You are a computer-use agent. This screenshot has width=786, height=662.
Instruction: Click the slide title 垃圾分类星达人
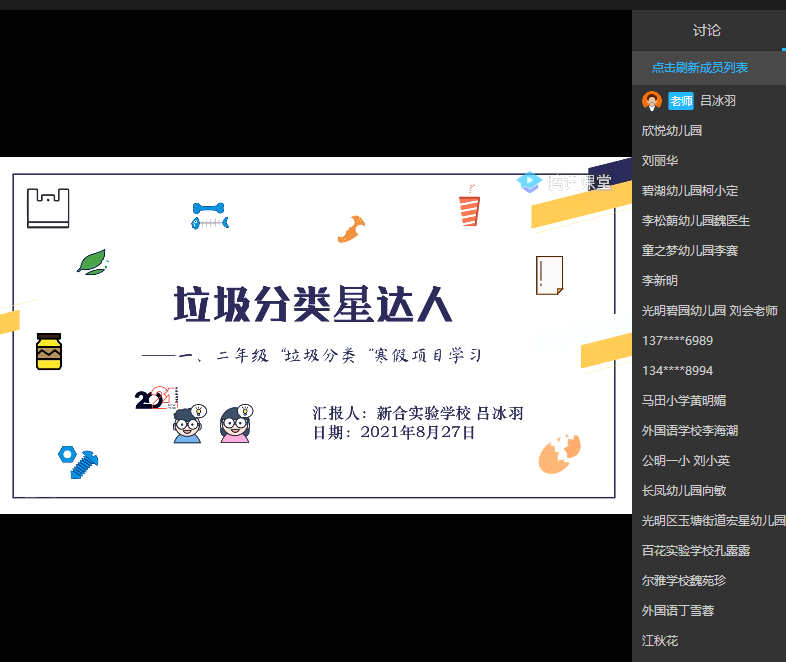(x=313, y=304)
